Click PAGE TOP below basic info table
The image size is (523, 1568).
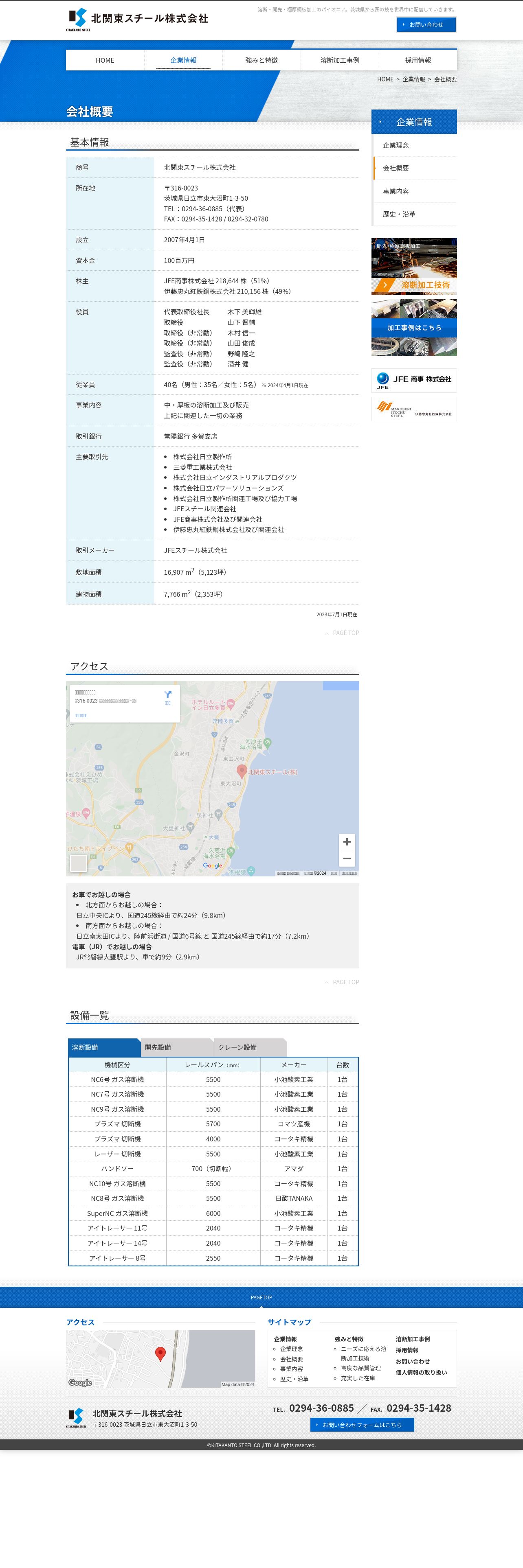coord(342,633)
